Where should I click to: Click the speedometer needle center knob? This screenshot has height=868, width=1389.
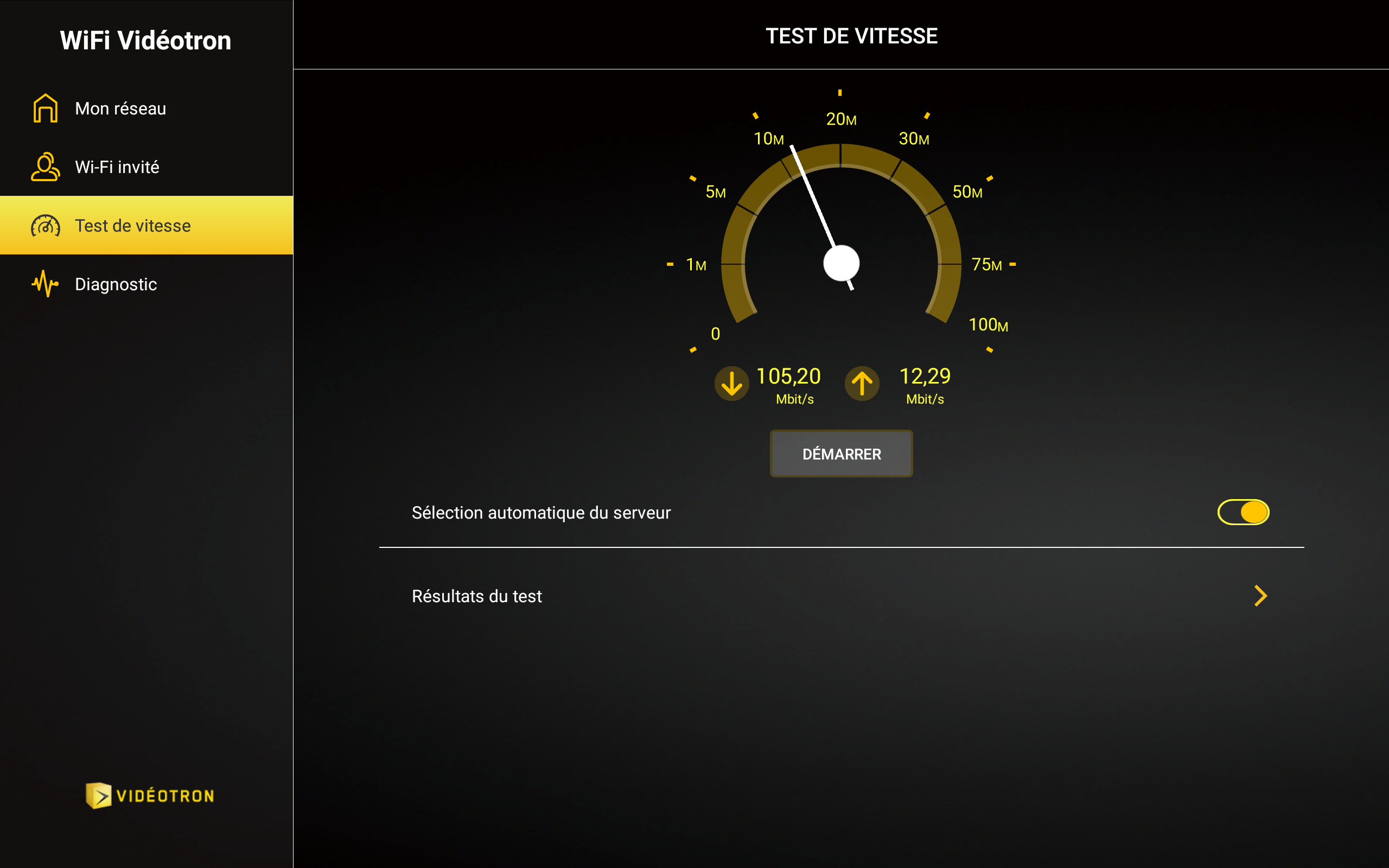(842, 264)
